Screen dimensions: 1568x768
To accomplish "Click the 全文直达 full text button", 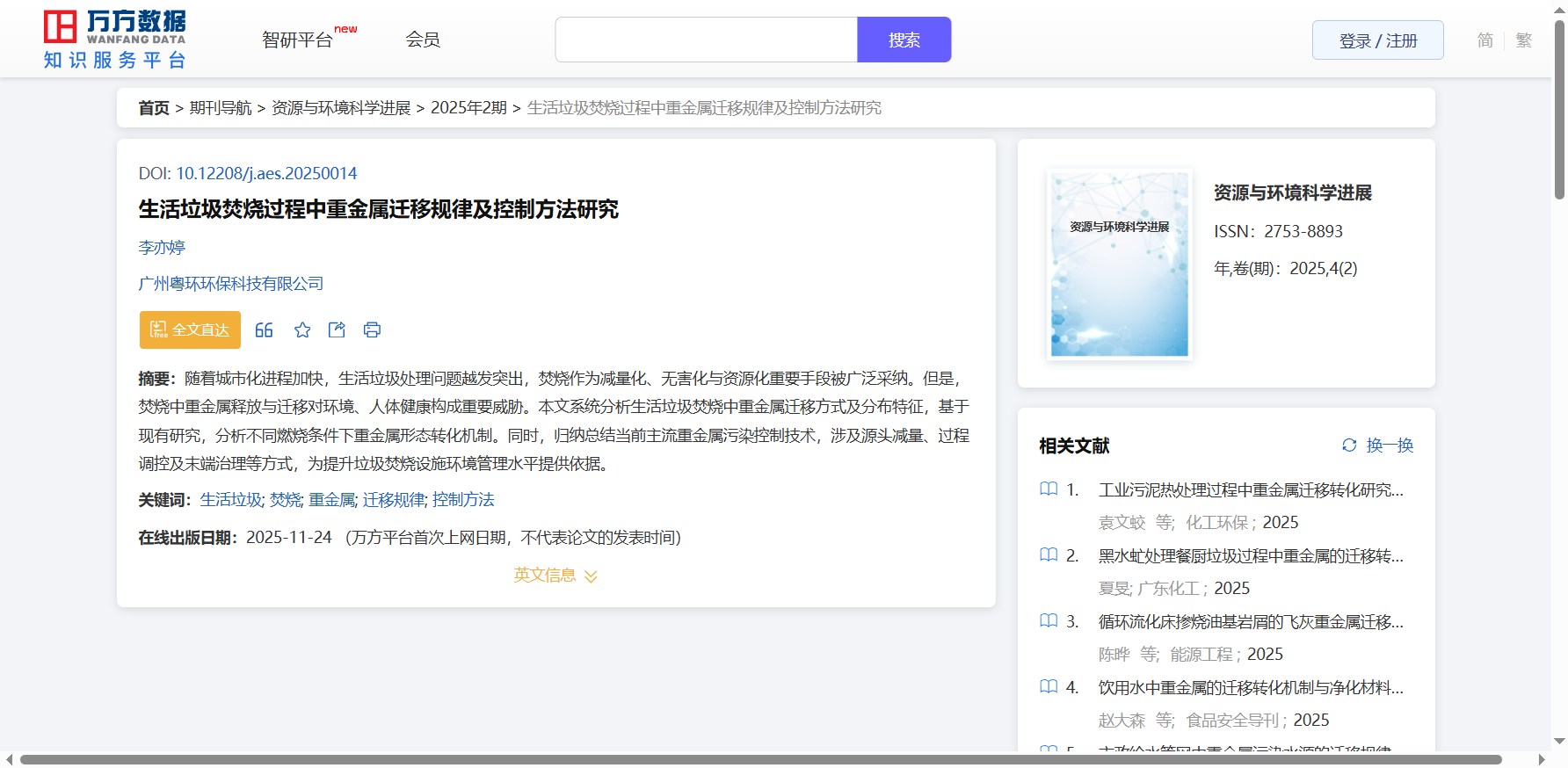I will click(x=190, y=330).
